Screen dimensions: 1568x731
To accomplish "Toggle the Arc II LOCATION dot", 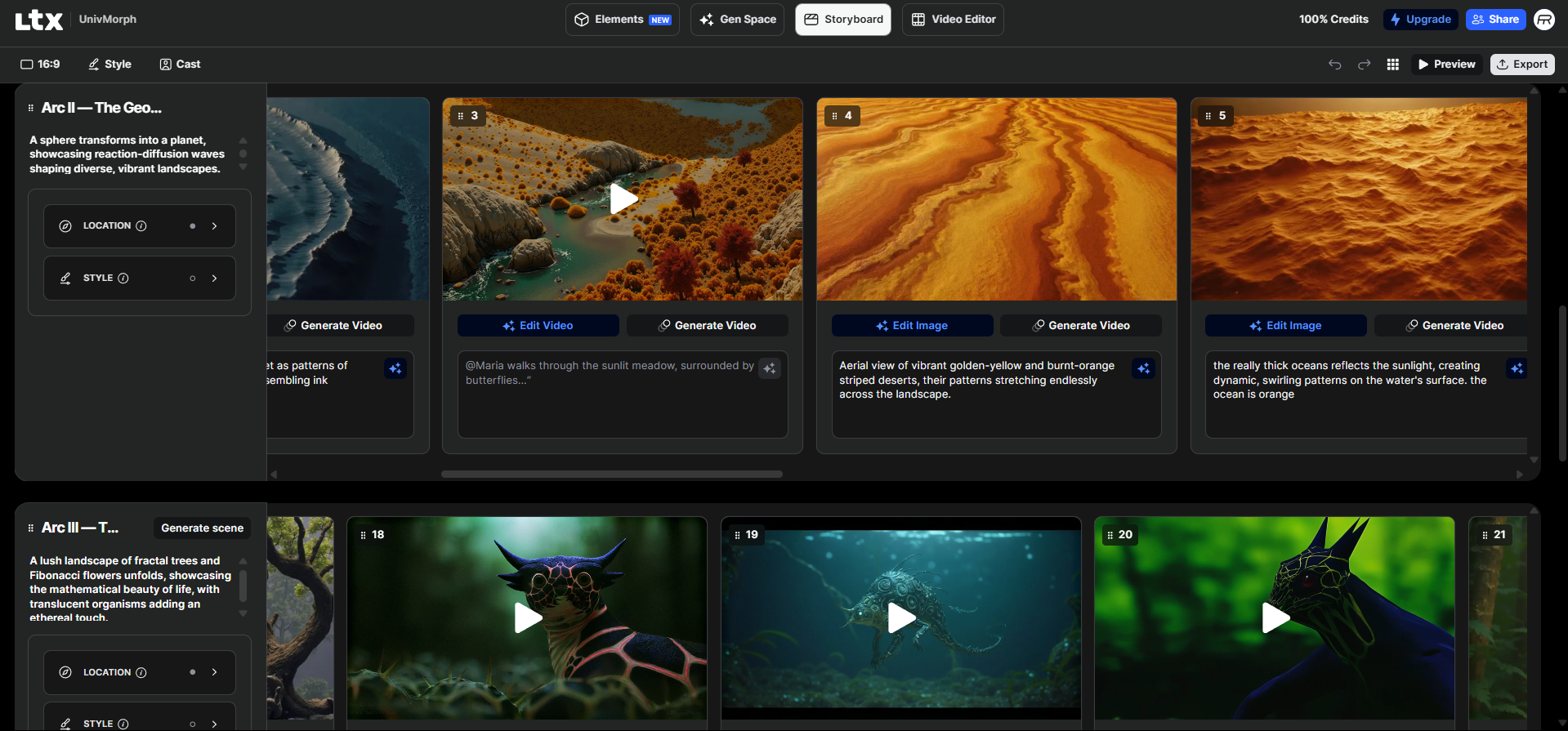I will point(193,226).
